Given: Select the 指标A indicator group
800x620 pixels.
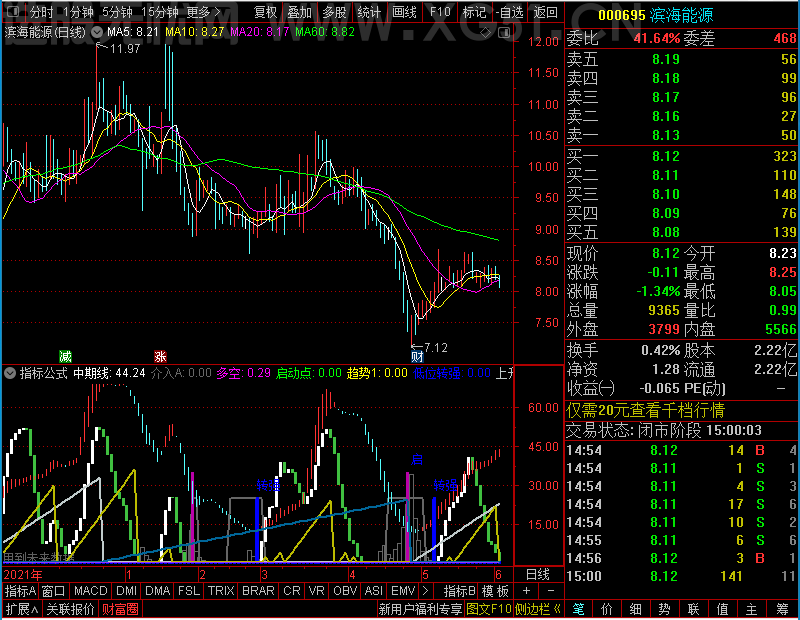Looking at the screenshot, I should coord(20,591).
